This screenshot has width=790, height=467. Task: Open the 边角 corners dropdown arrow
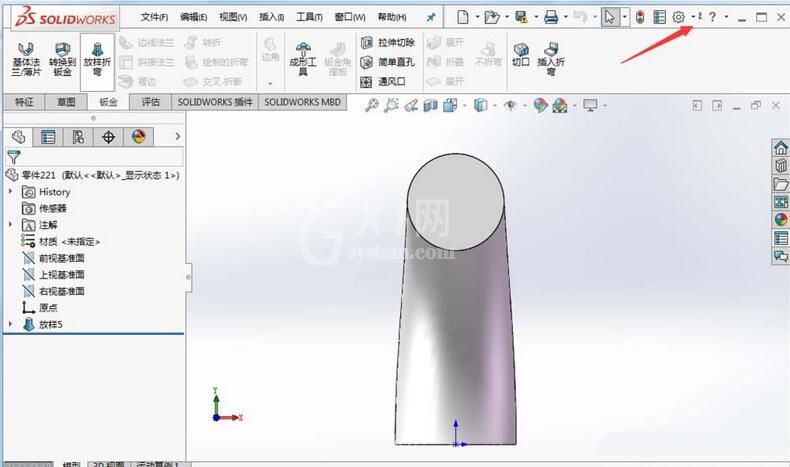coord(270,83)
